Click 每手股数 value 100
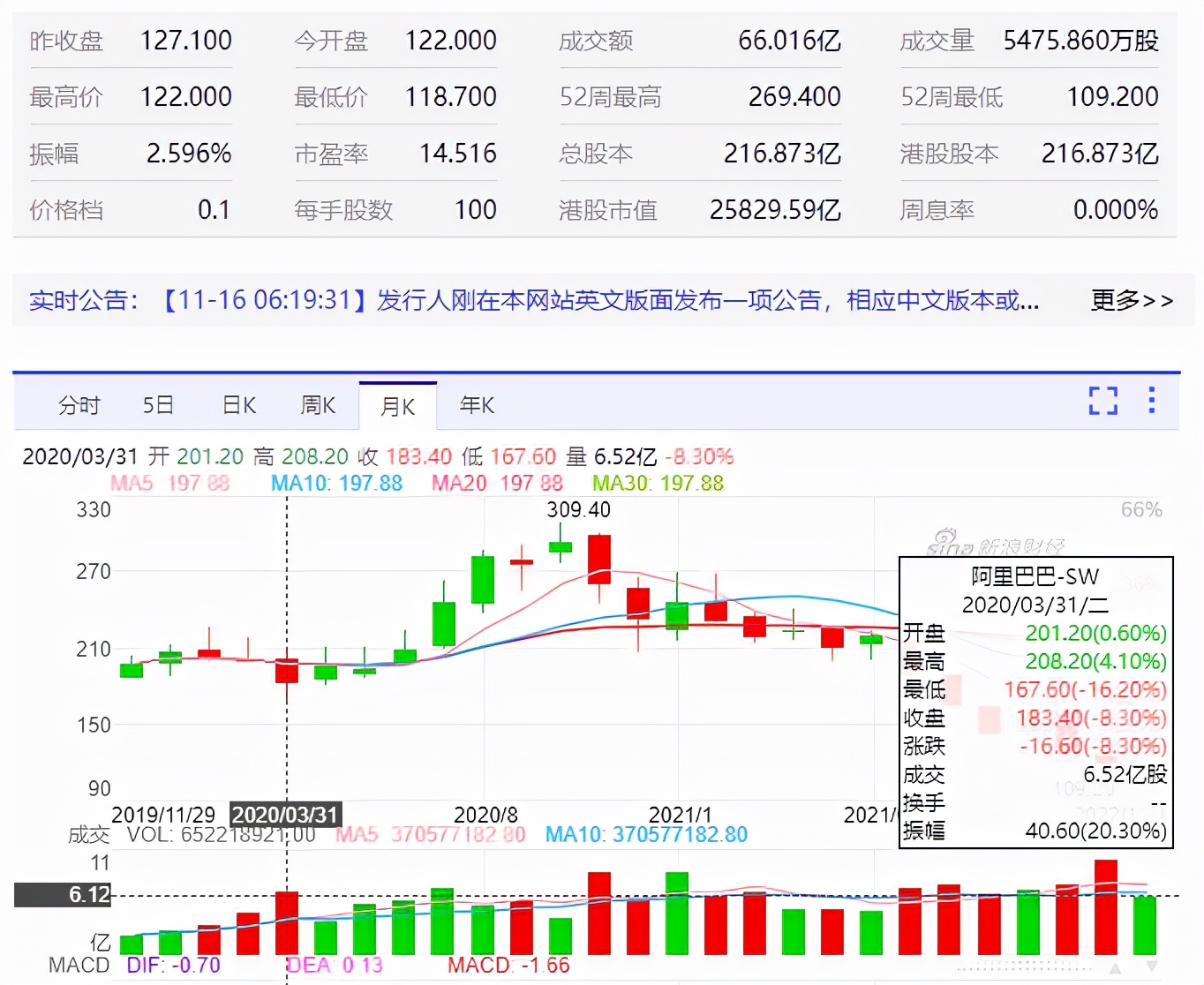 (476, 210)
